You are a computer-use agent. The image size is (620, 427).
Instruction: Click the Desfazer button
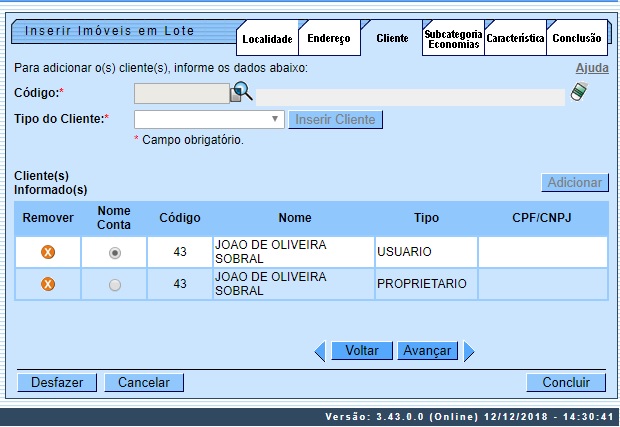pyautogui.click(x=57, y=382)
